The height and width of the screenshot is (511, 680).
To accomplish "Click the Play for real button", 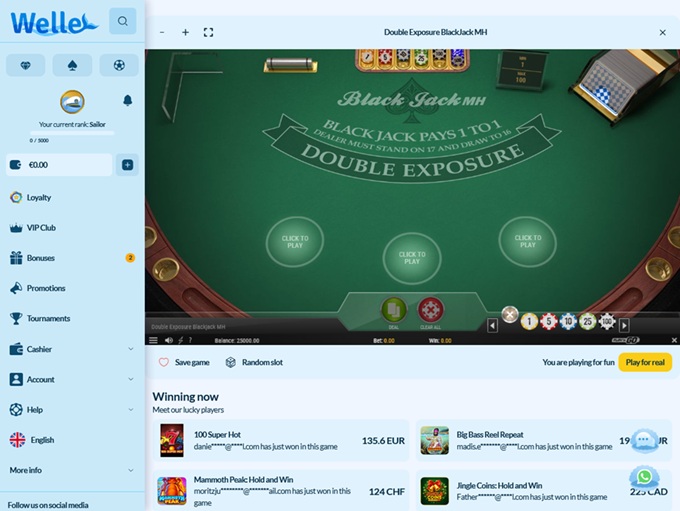I will [644, 362].
